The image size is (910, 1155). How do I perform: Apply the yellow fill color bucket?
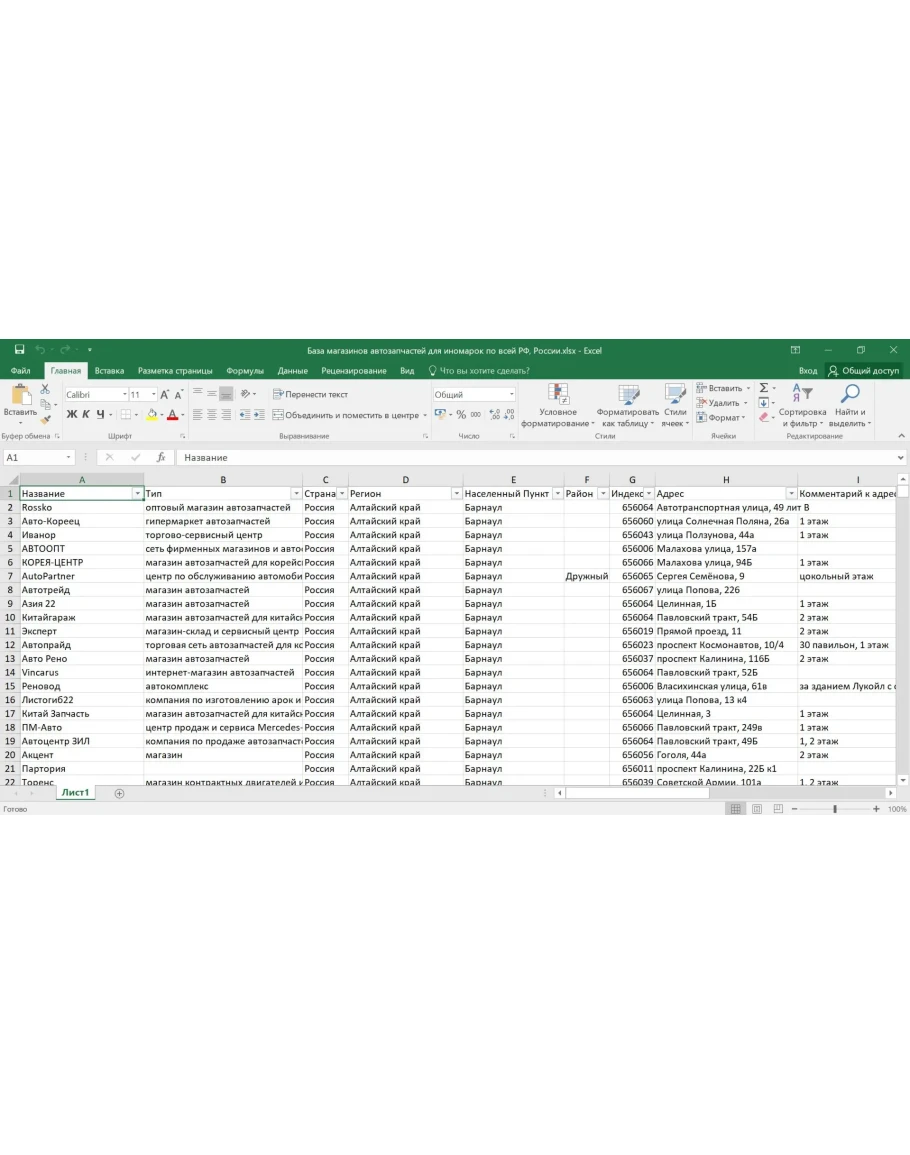[x=152, y=415]
